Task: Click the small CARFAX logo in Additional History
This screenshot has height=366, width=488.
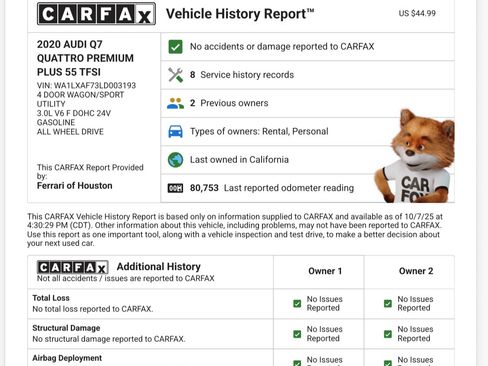Action: click(73, 267)
